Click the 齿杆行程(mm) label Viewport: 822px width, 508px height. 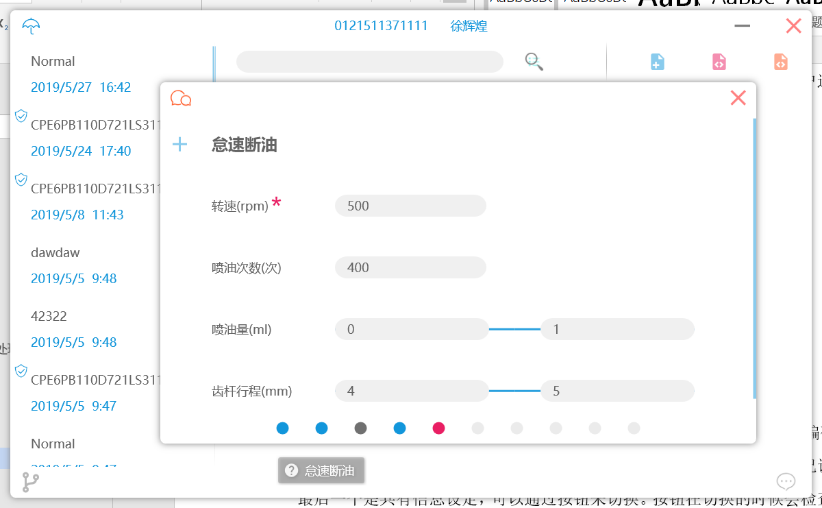click(252, 391)
